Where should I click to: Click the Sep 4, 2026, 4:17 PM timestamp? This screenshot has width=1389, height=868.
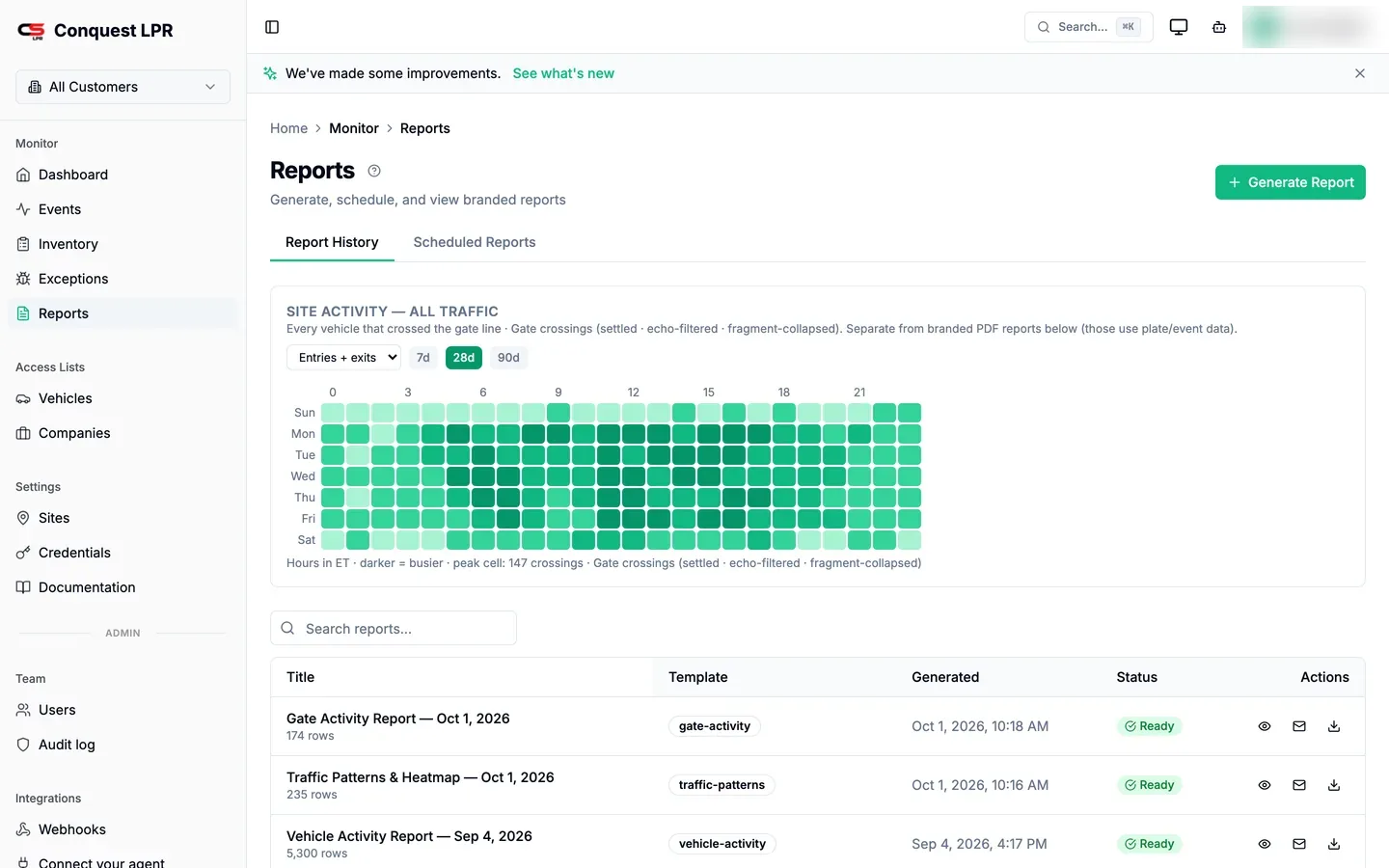979,844
